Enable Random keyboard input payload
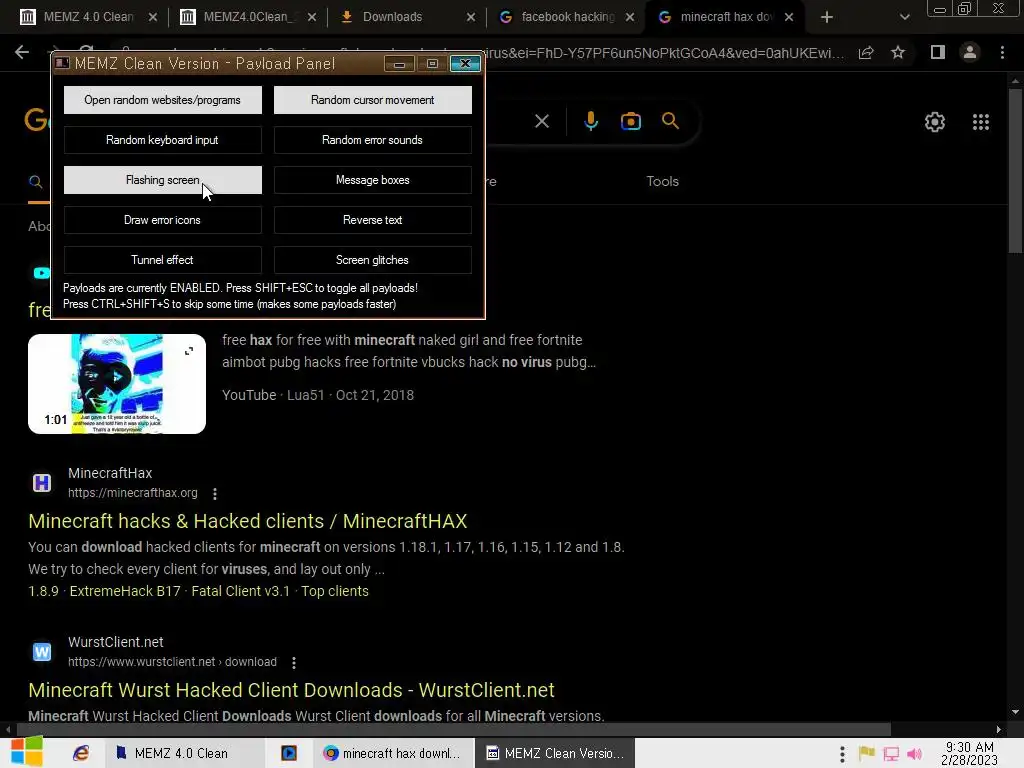 (x=163, y=140)
